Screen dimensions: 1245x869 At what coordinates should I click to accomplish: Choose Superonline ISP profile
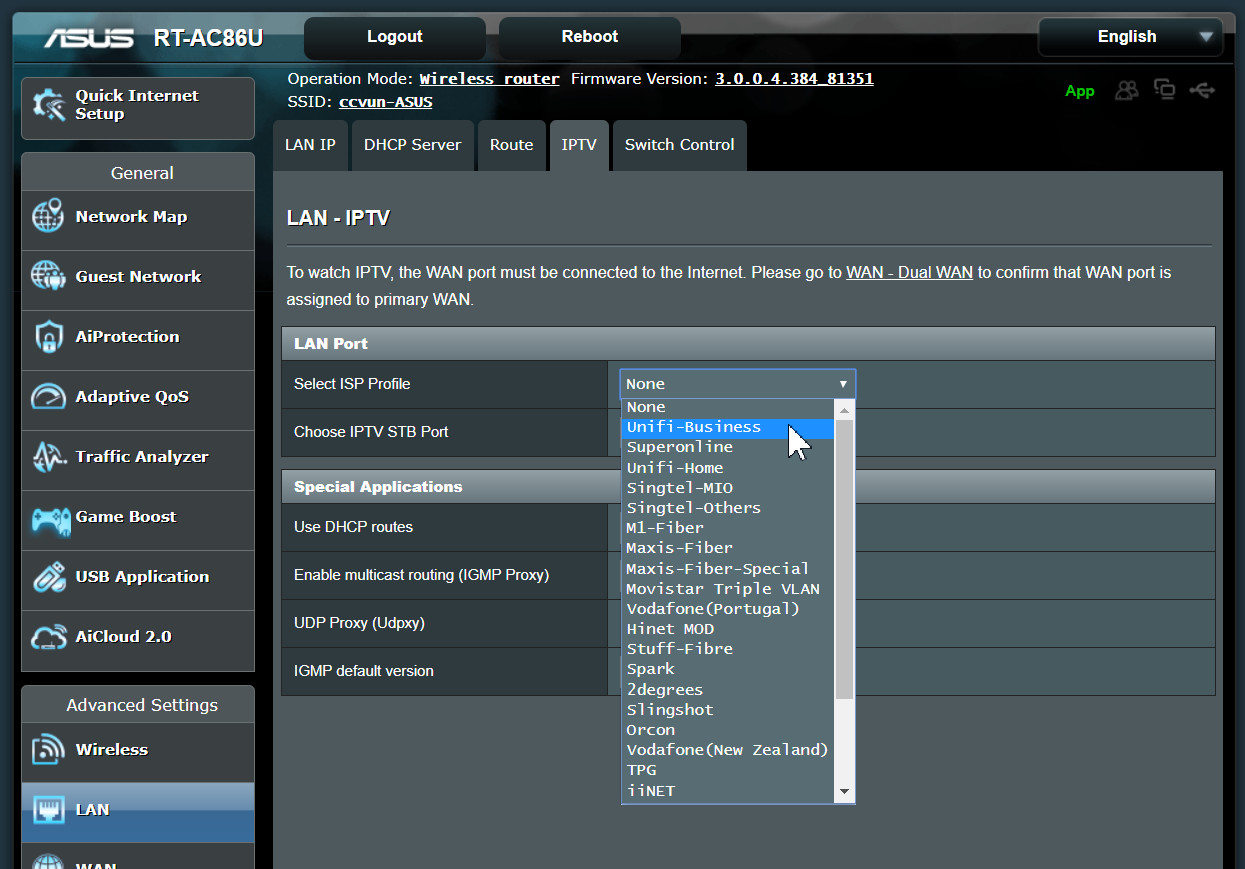728,447
